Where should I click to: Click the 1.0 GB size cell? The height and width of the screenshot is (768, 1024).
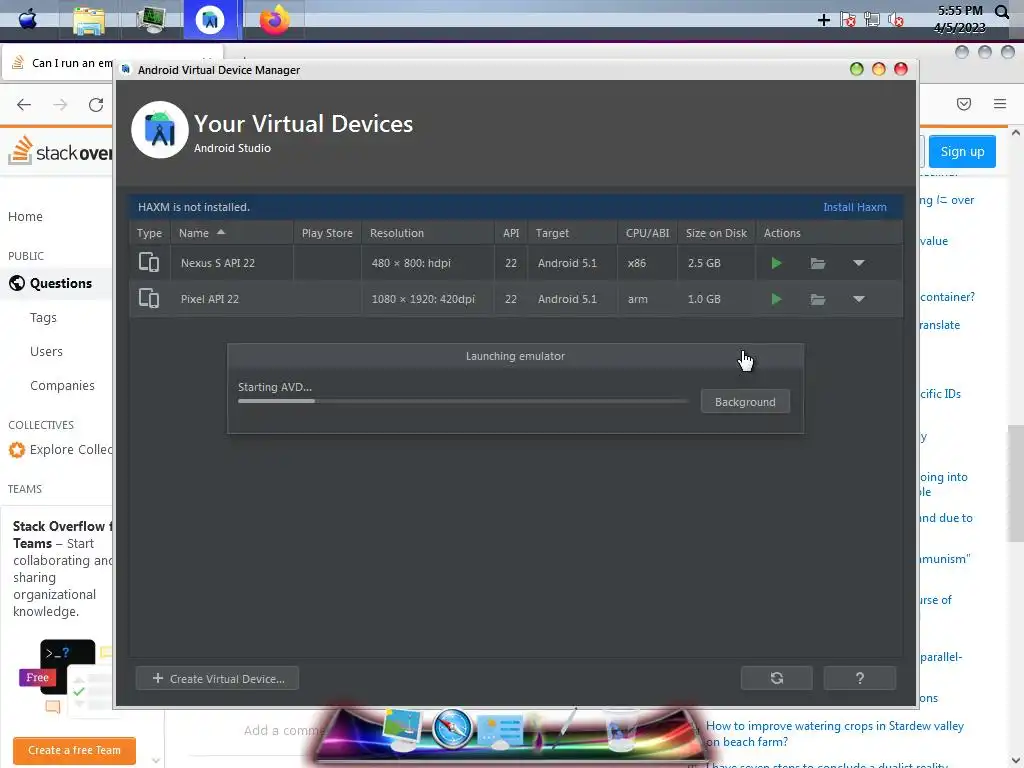(716, 299)
